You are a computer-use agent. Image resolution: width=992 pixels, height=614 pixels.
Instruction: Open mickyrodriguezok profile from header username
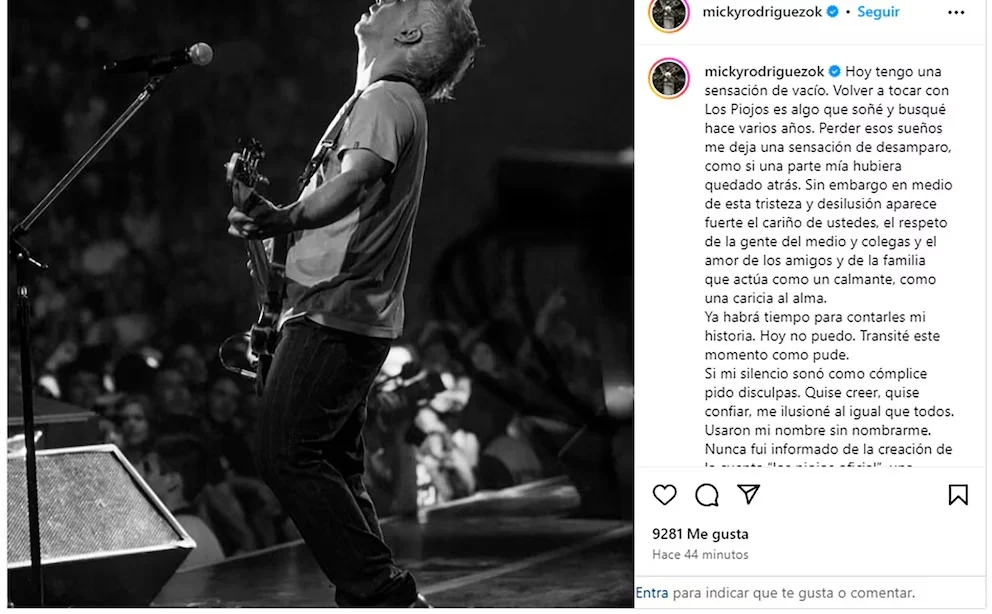pyautogui.click(x=762, y=12)
